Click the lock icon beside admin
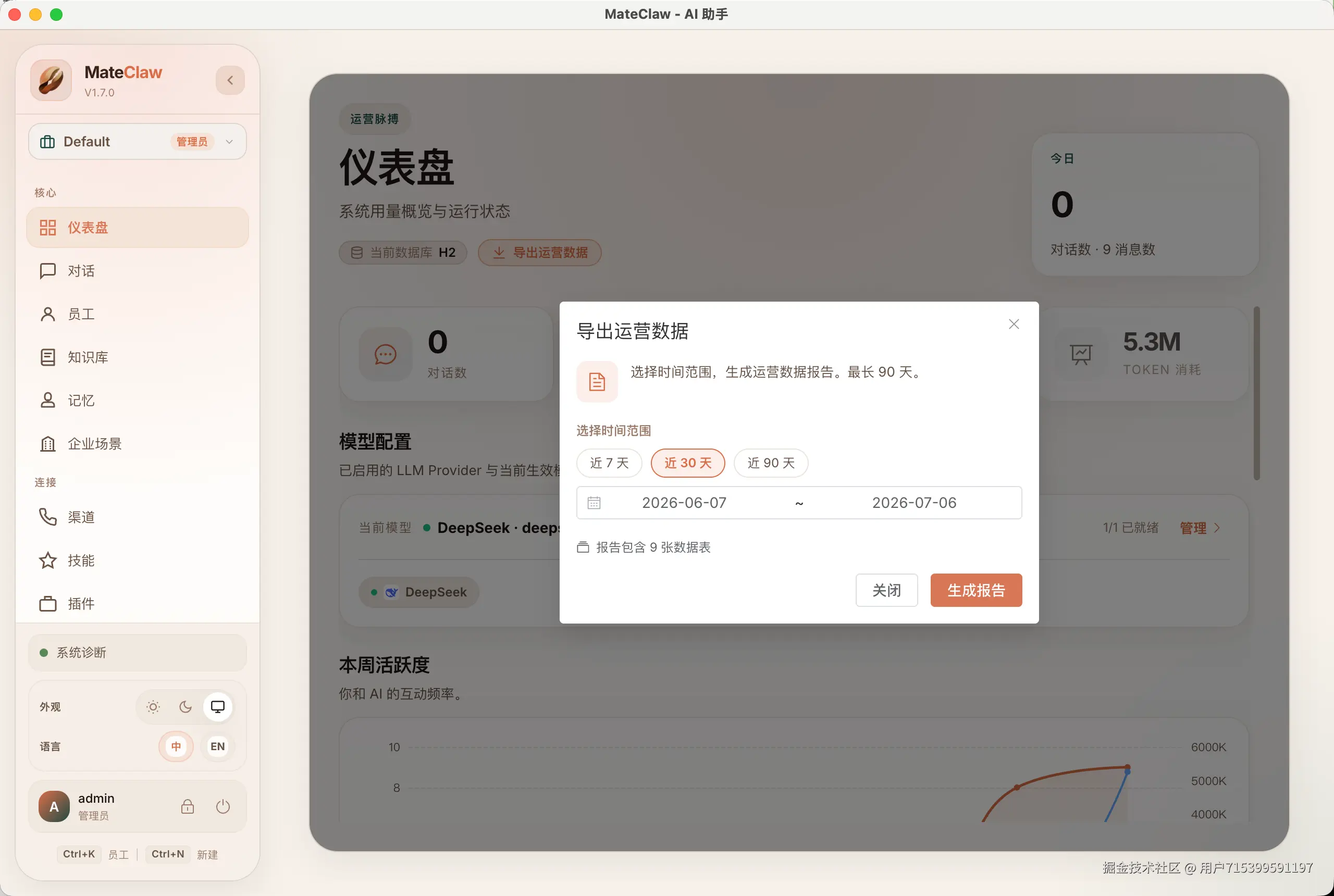This screenshot has height=896, width=1334. [188, 806]
